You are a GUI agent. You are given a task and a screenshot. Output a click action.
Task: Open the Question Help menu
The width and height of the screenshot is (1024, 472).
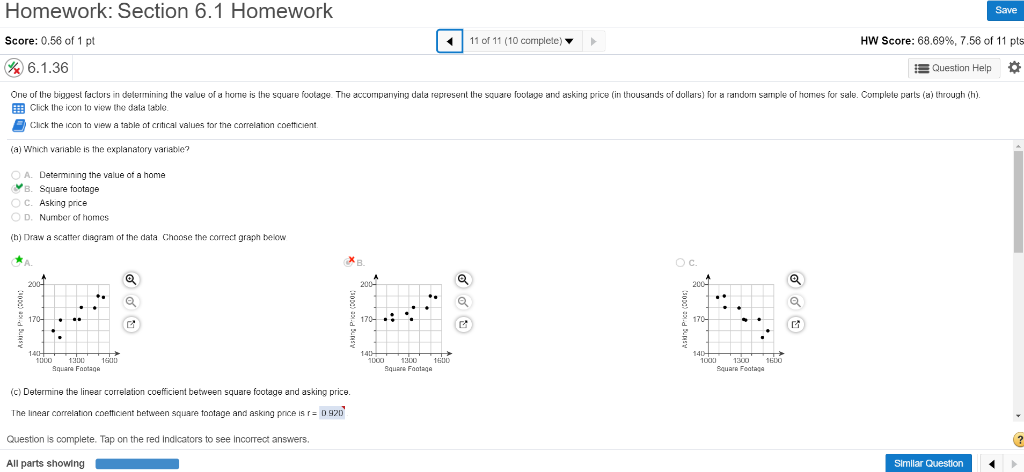point(953,68)
